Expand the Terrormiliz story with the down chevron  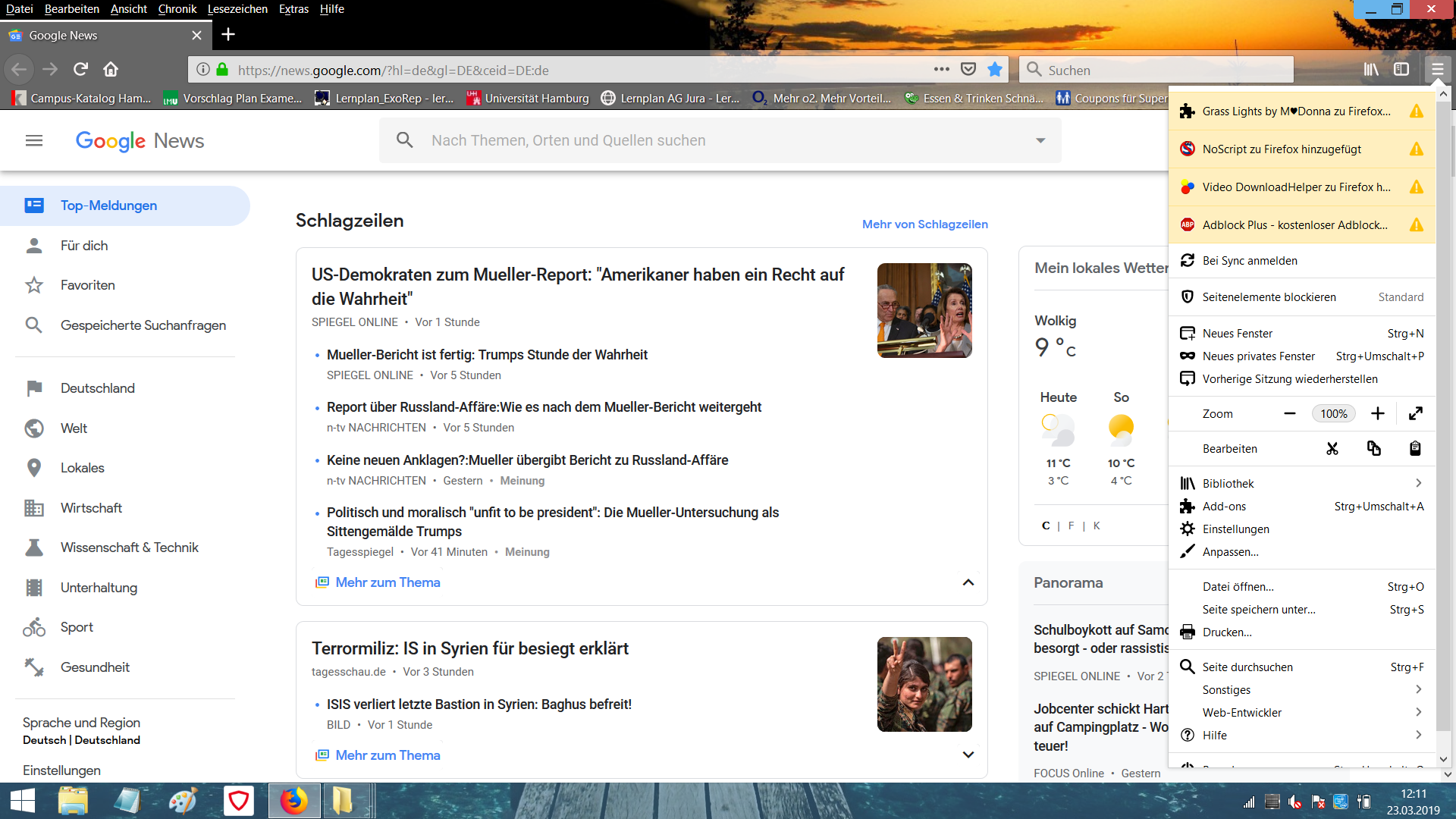click(968, 755)
